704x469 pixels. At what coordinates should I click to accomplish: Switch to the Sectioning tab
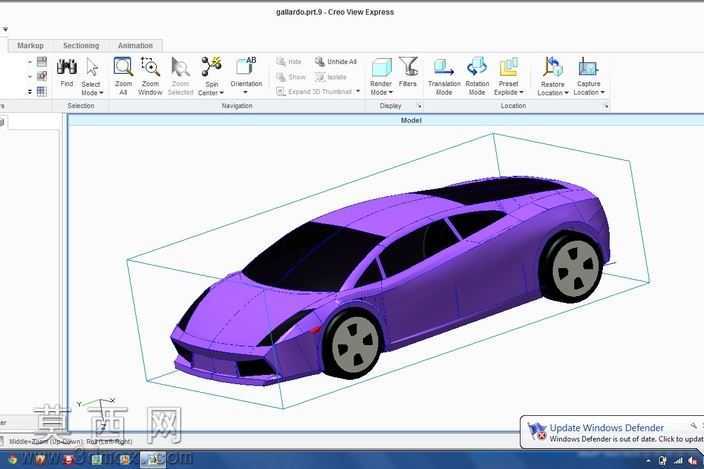tap(81, 45)
